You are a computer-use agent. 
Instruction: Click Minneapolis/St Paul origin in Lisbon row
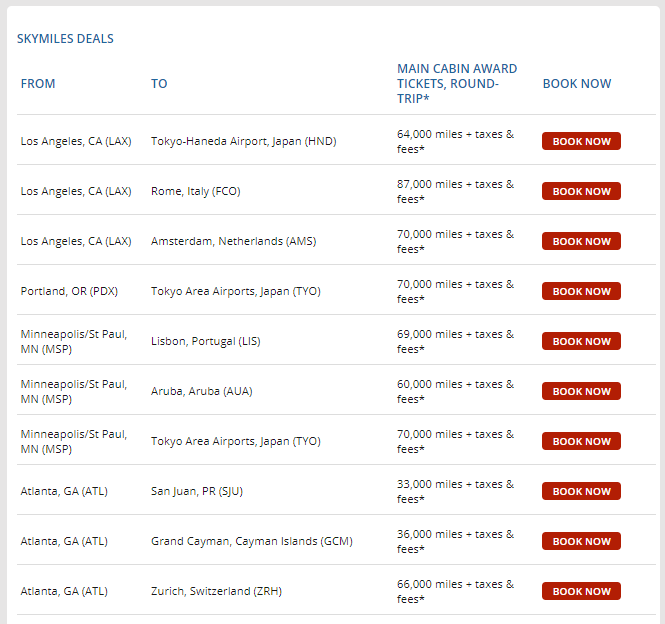(x=74, y=341)
